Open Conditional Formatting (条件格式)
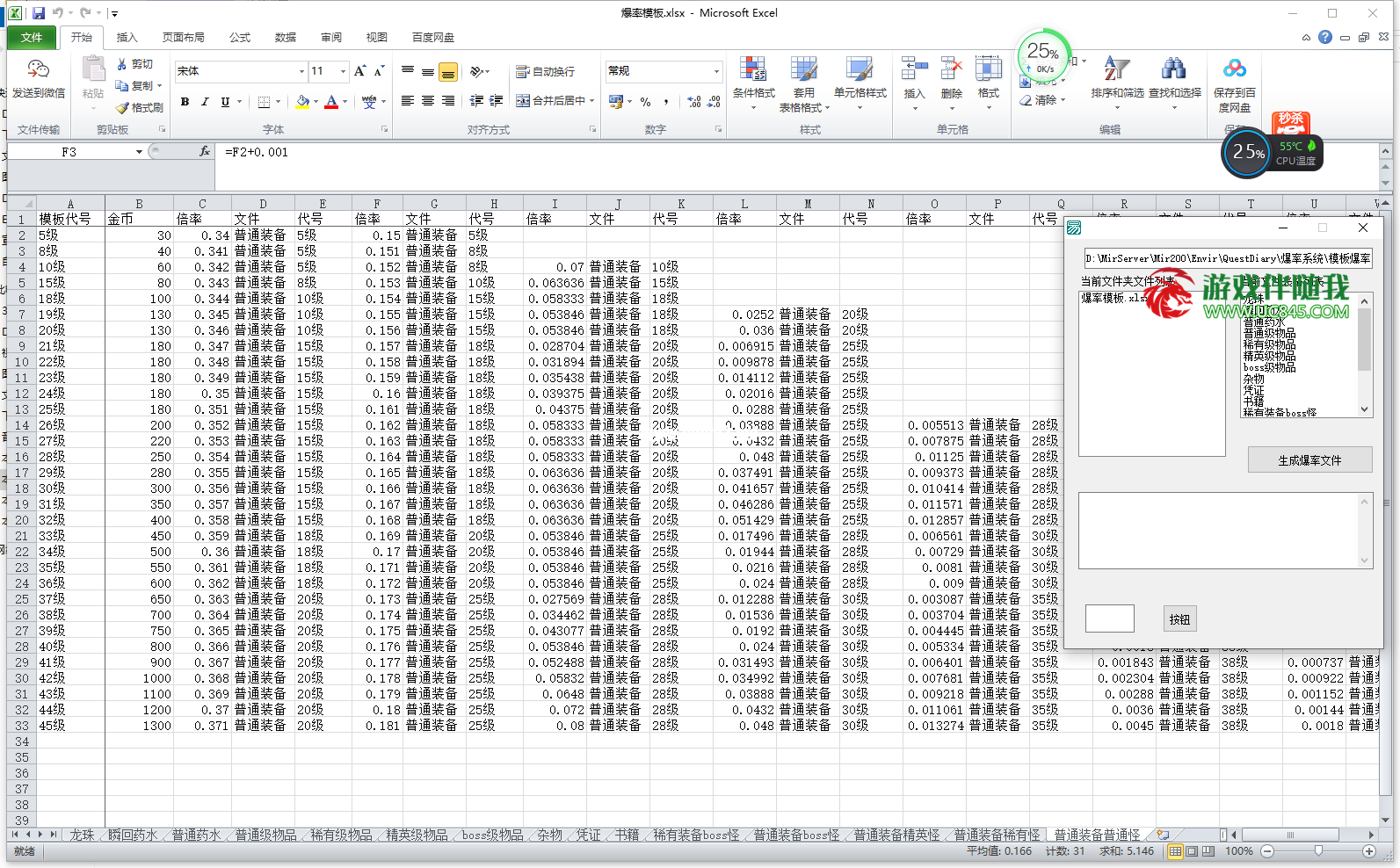Screen dimensions: 1400x868 point(753,82)
